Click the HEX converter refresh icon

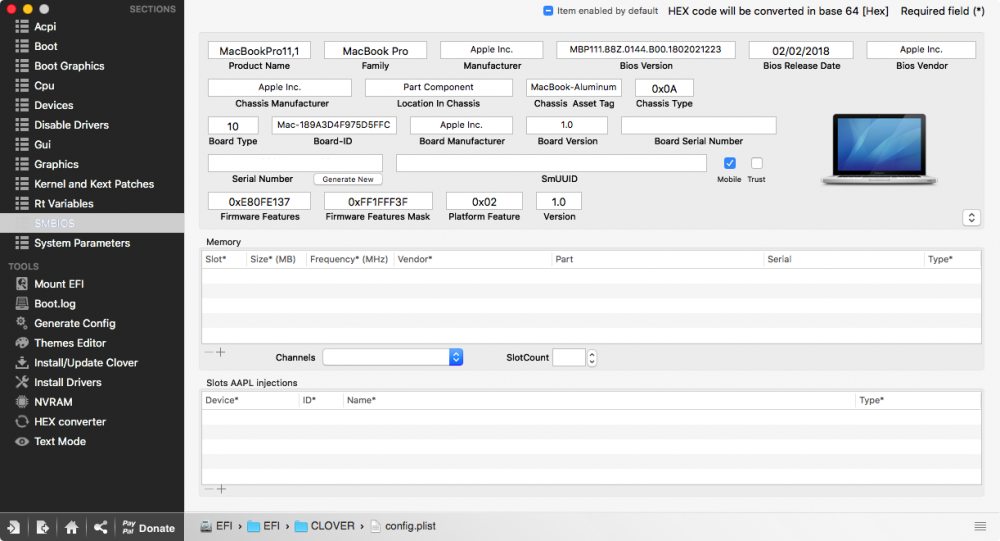coord(22,422)
